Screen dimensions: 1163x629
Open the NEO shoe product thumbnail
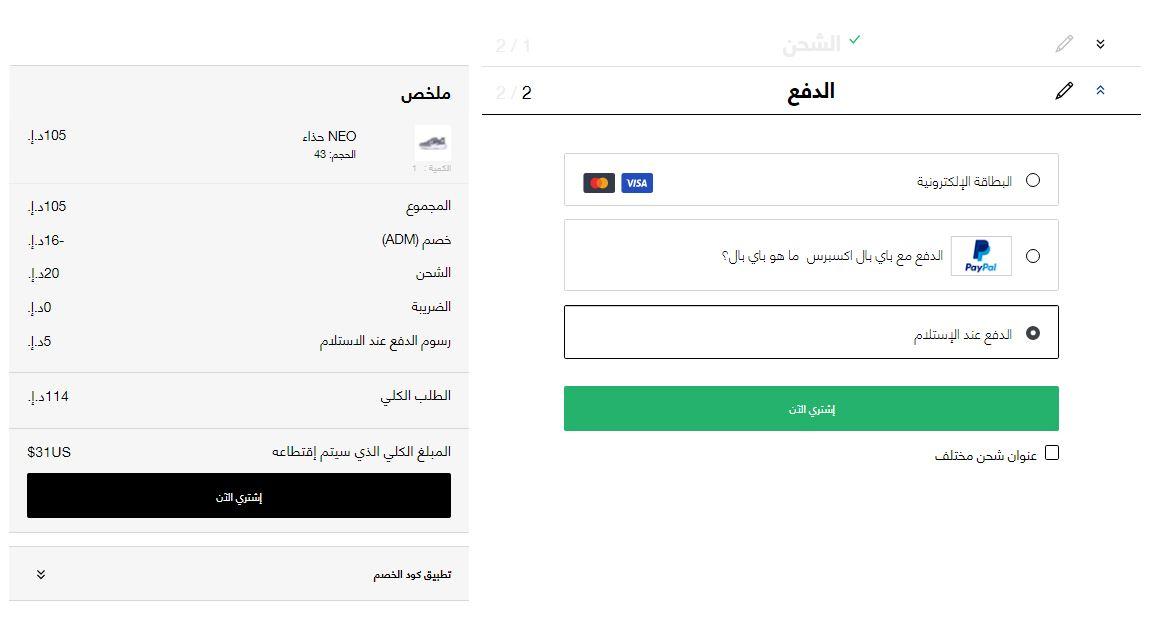(x=432, y=143)
